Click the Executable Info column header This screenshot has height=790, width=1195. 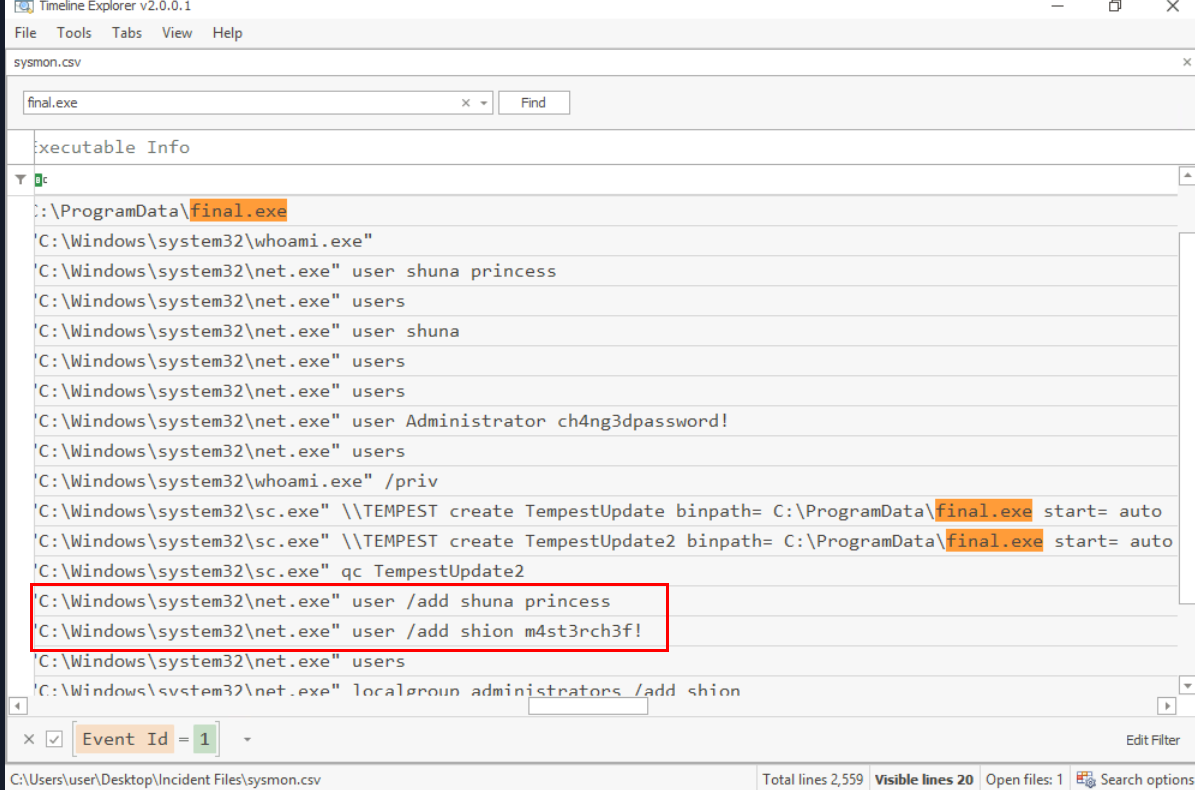(x=111, y=147)
